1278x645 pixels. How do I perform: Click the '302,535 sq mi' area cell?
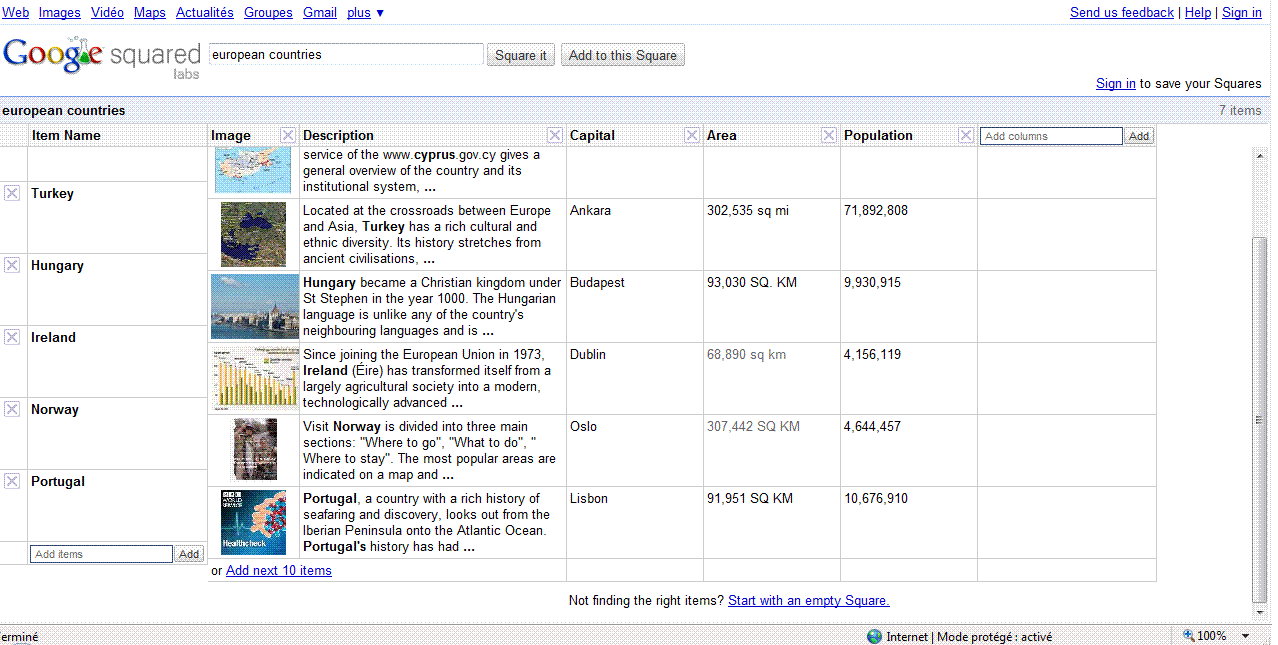tap(772, 235)
